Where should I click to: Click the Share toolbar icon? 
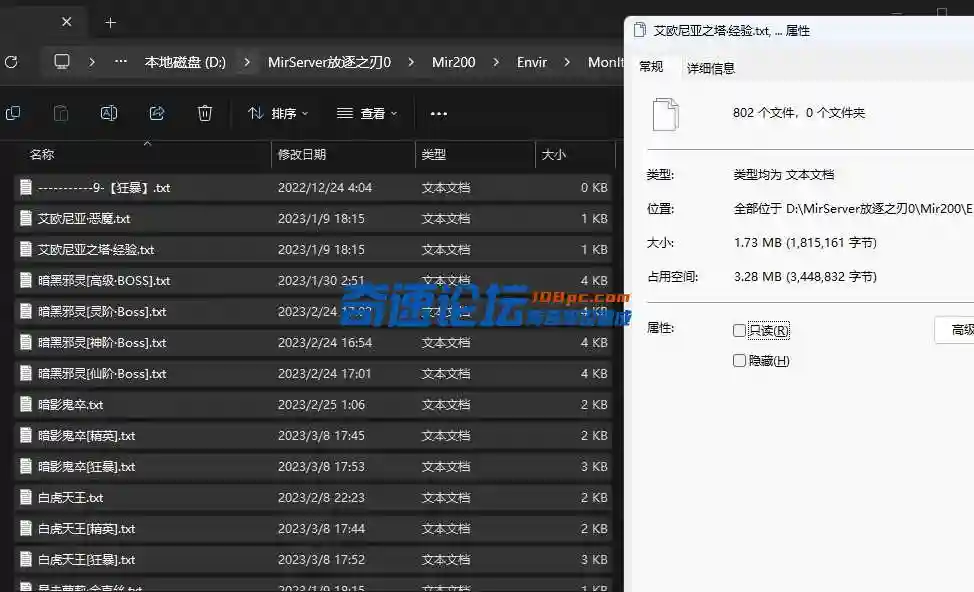157,113
